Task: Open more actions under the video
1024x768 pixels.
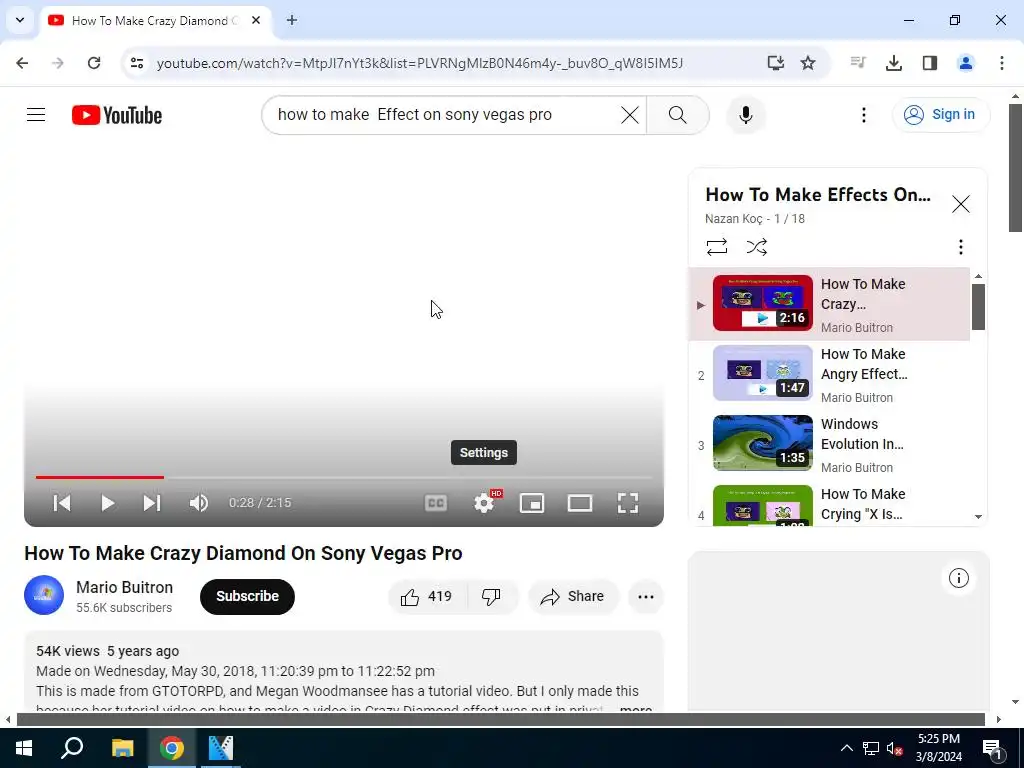Action: (646, 596)
